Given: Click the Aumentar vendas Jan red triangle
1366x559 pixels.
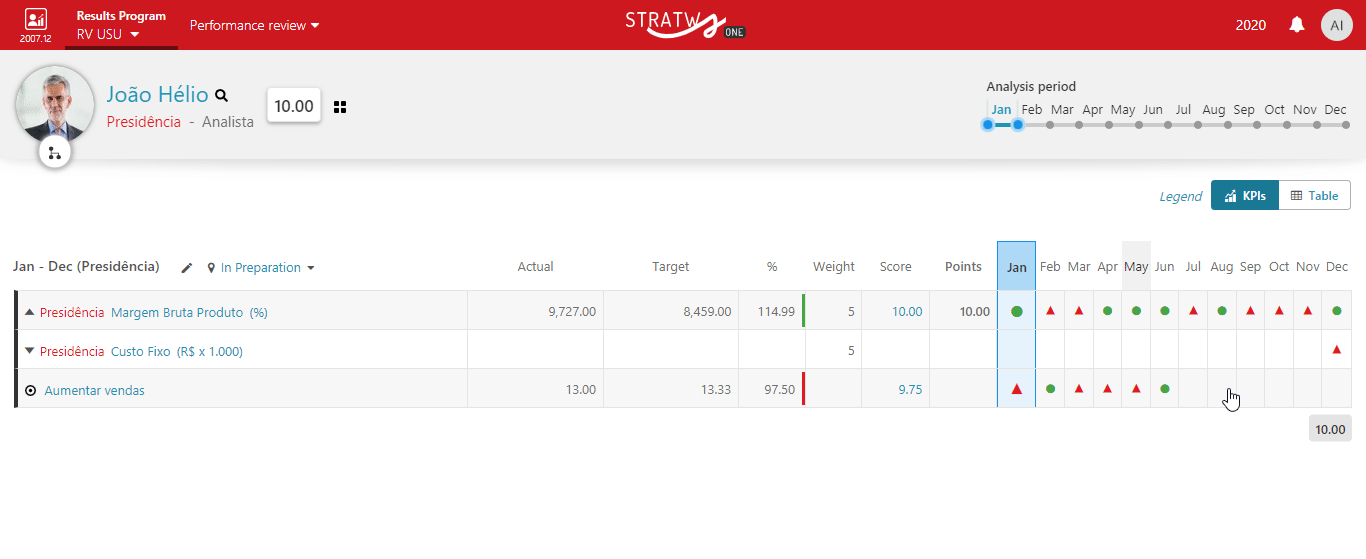Looking at the screenshot, I should [1017, 389].
